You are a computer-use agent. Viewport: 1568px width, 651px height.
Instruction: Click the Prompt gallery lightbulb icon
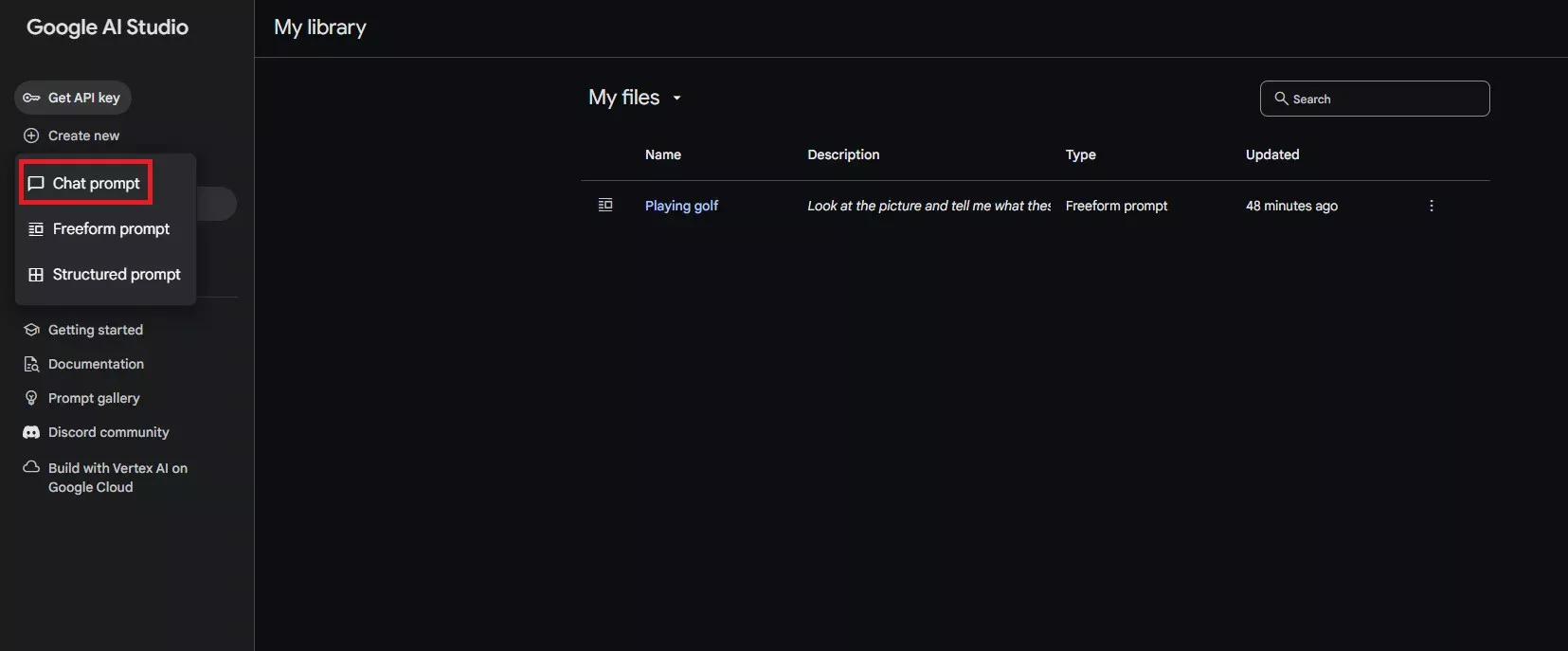click(31, 398)
